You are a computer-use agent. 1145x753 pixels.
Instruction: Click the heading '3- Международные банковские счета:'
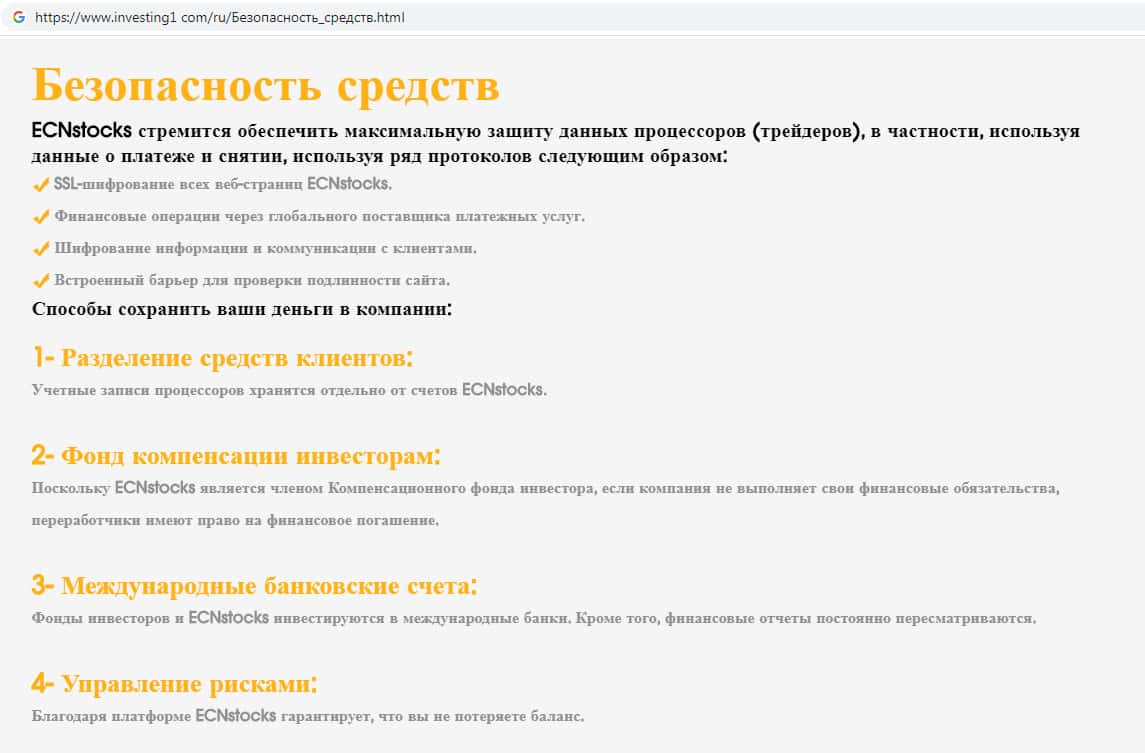[x=255, y=585]
